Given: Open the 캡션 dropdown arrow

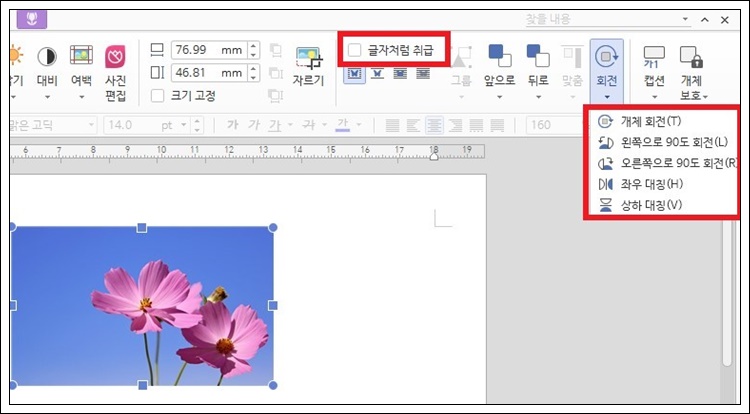Looking at the screenshot, I should coord(654,98).
